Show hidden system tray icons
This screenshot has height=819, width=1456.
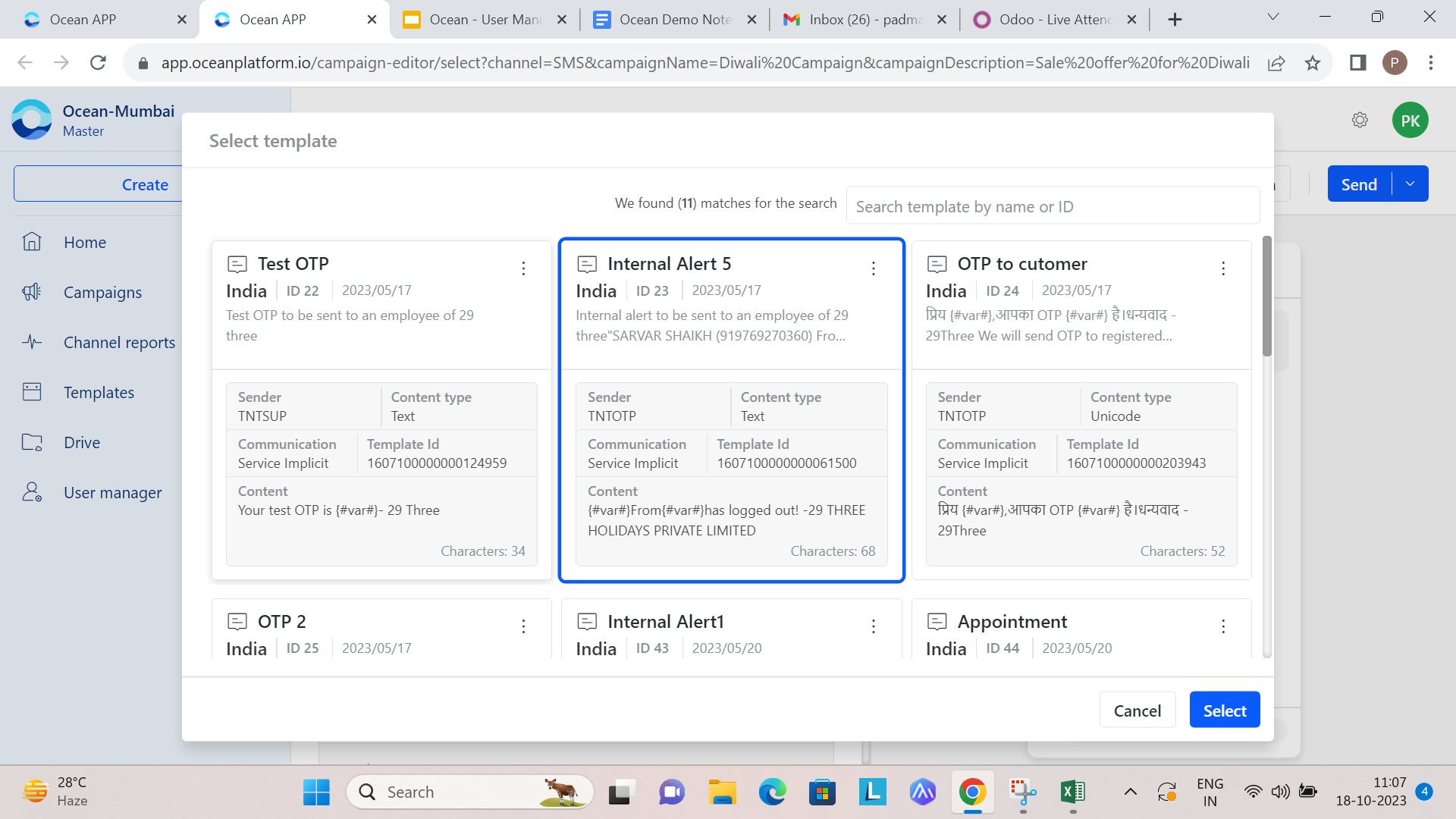click(x=1130, y=792)
